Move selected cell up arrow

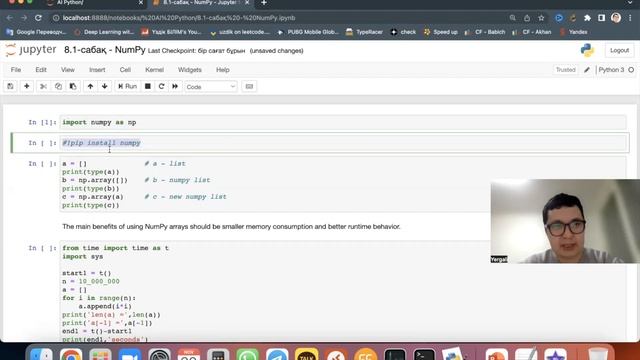tap(90, 87)
